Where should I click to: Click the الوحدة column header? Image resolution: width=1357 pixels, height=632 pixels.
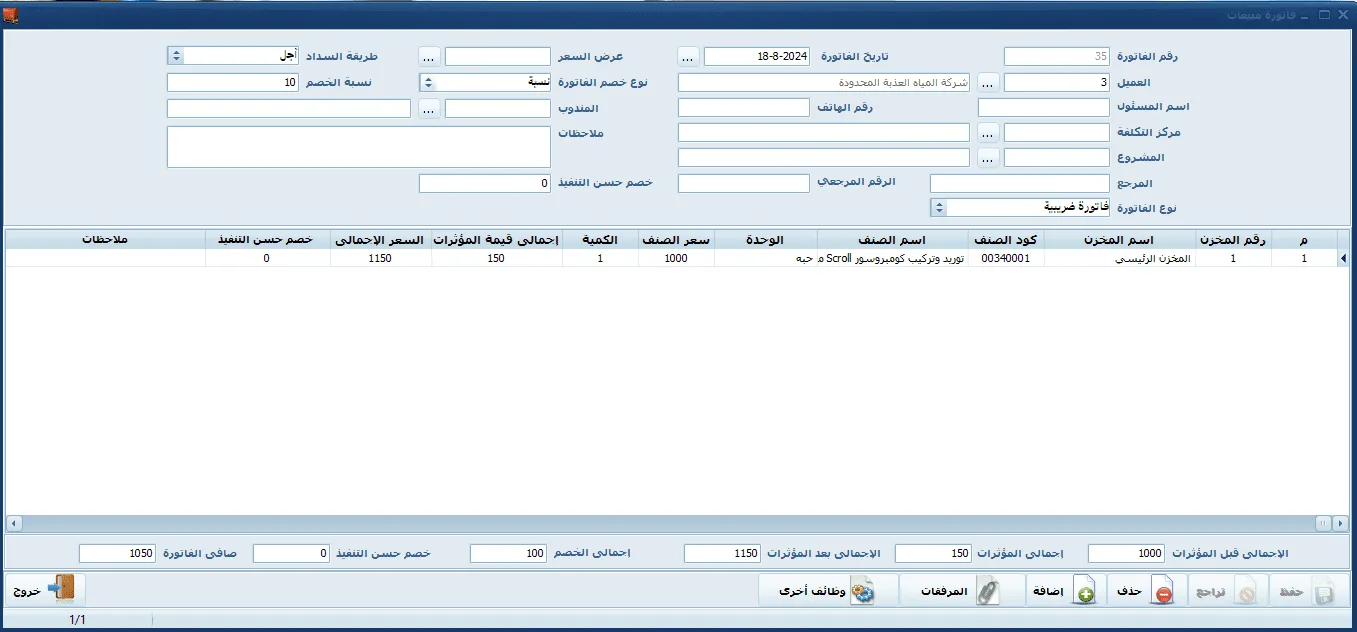coord(766,240)
